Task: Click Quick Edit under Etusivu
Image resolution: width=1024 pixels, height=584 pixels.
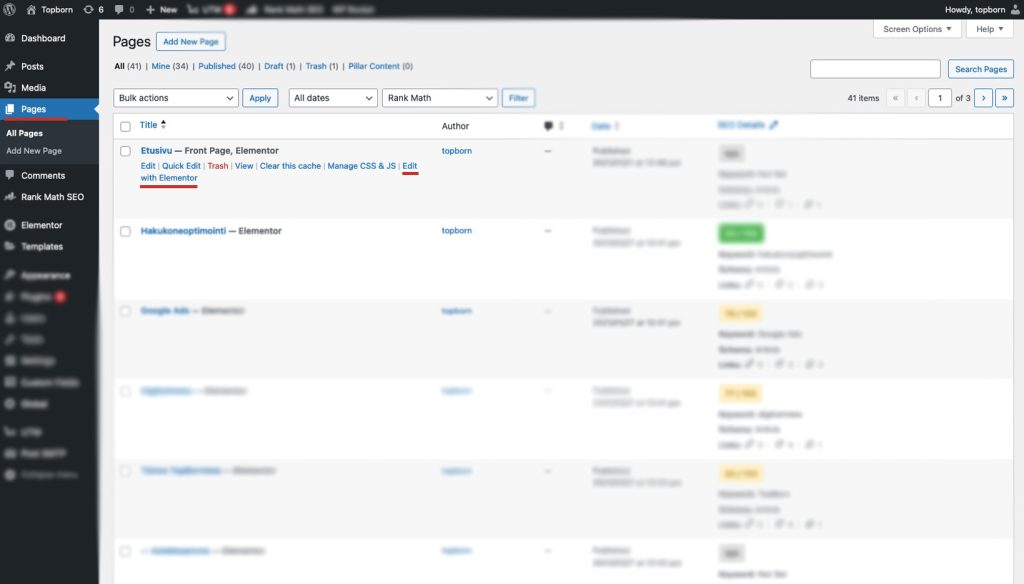Action: [x=181, y=166]
